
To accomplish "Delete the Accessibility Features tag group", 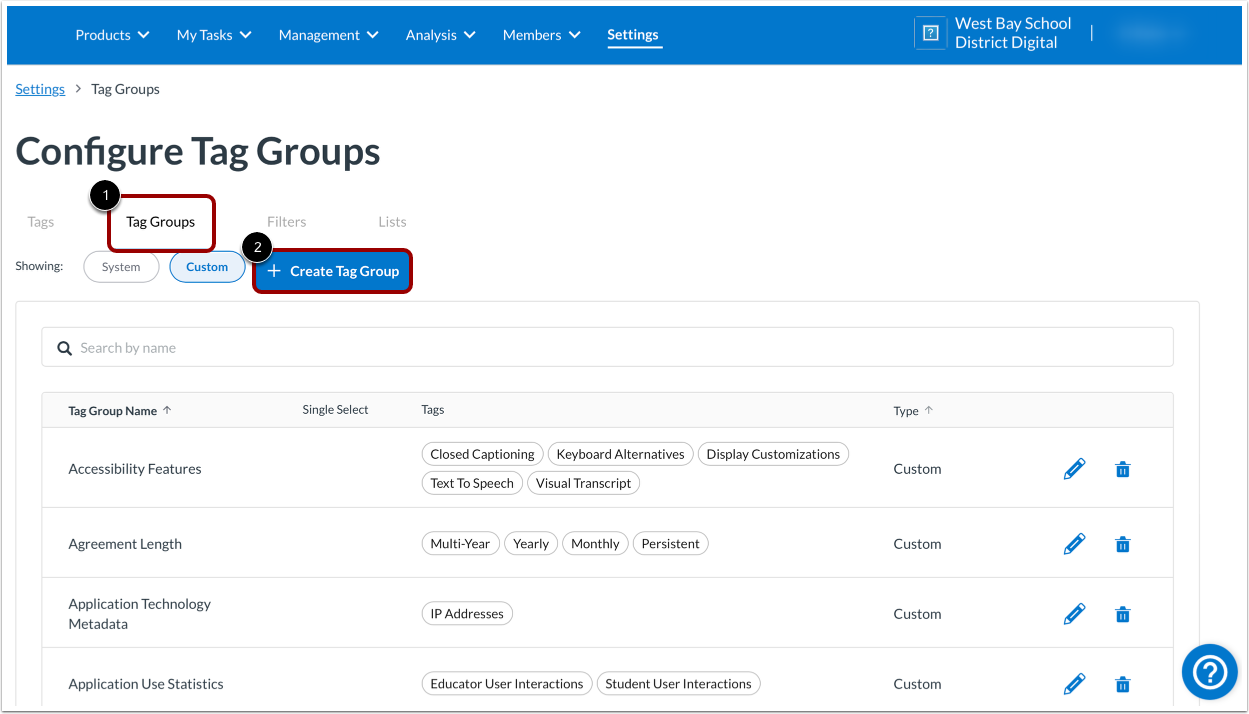I will coord(1122,468).
